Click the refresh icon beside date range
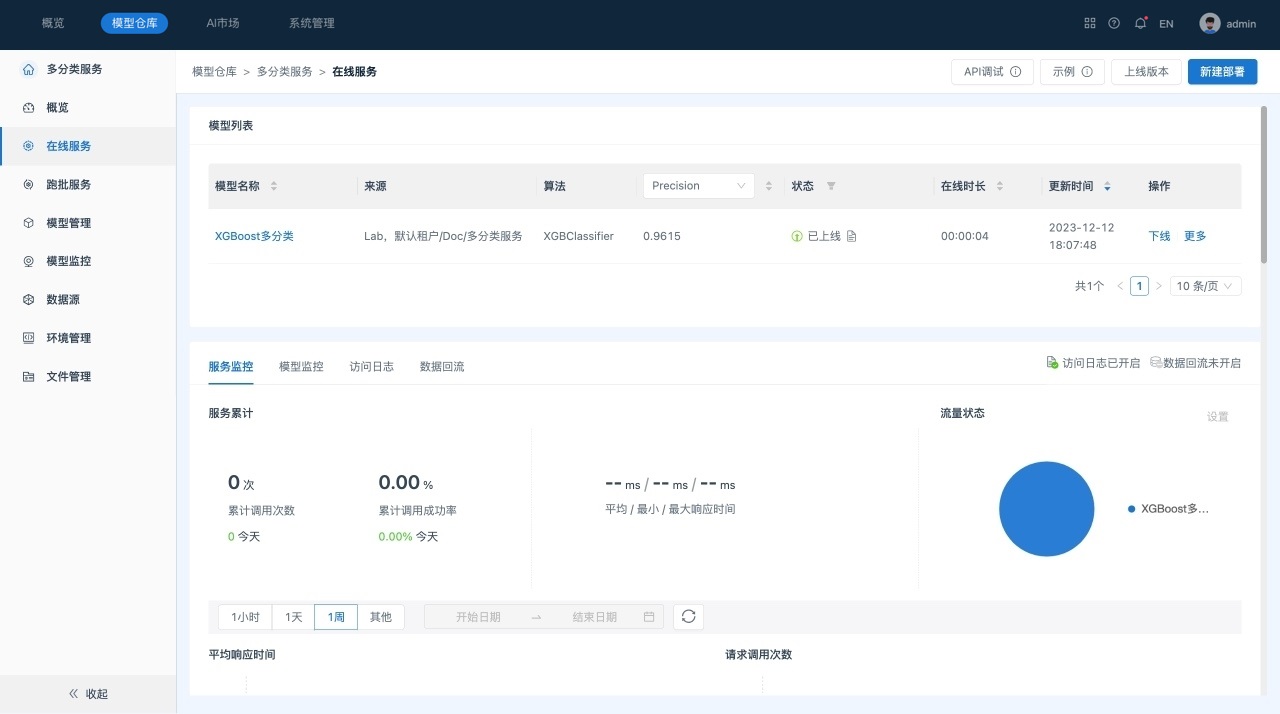 click(x=688, y=617)
